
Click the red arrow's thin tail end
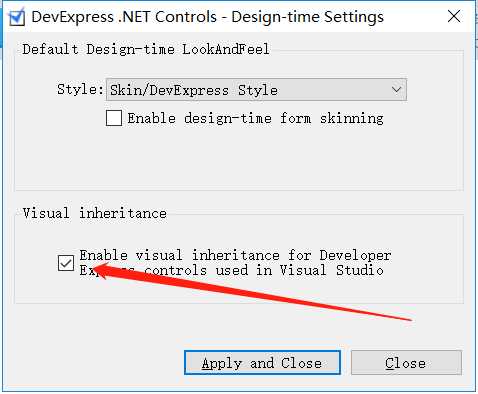click(409, 319)
